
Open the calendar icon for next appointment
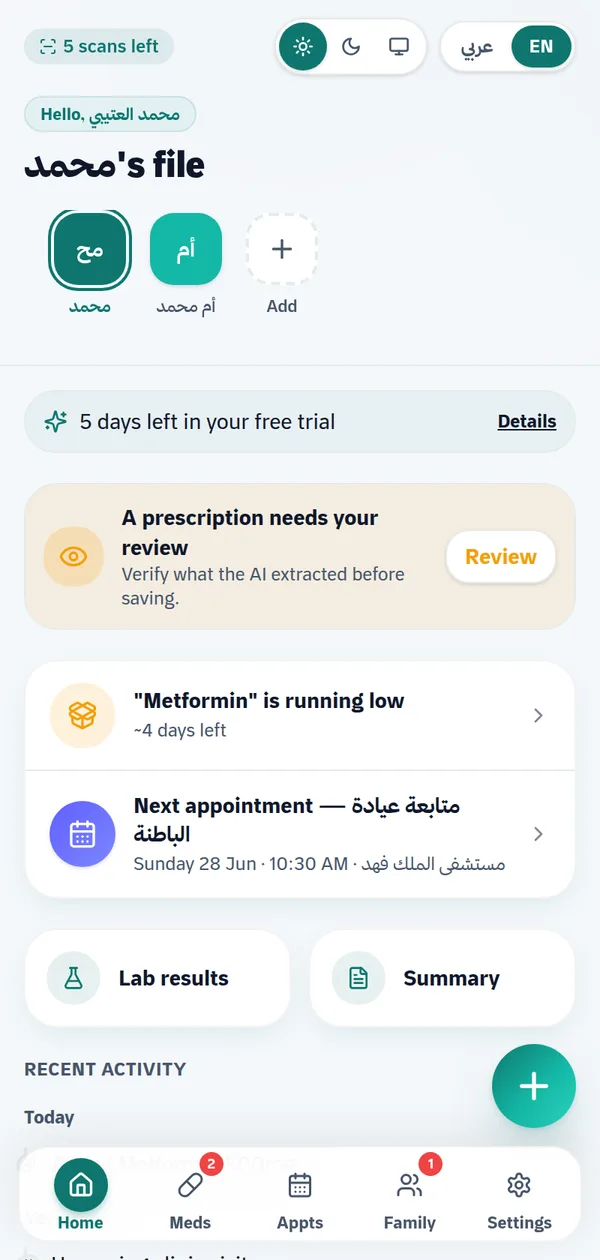(x=83, y=834)
